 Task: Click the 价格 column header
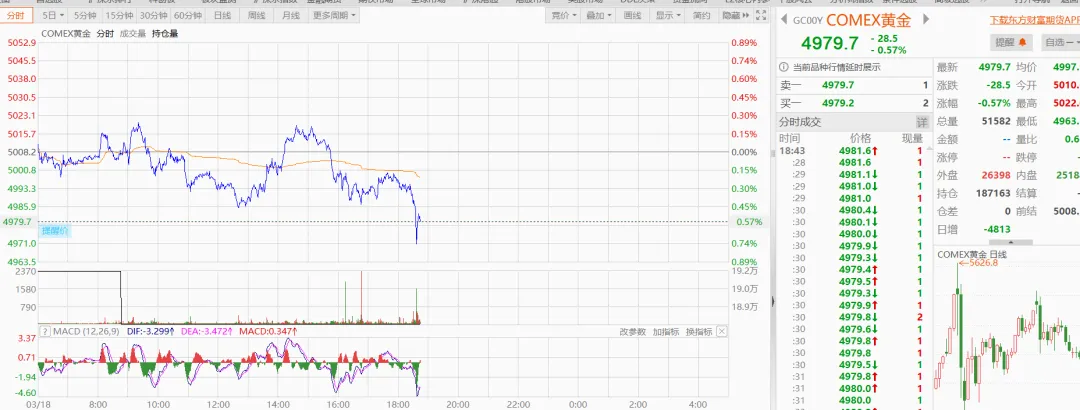coord(860,138)
